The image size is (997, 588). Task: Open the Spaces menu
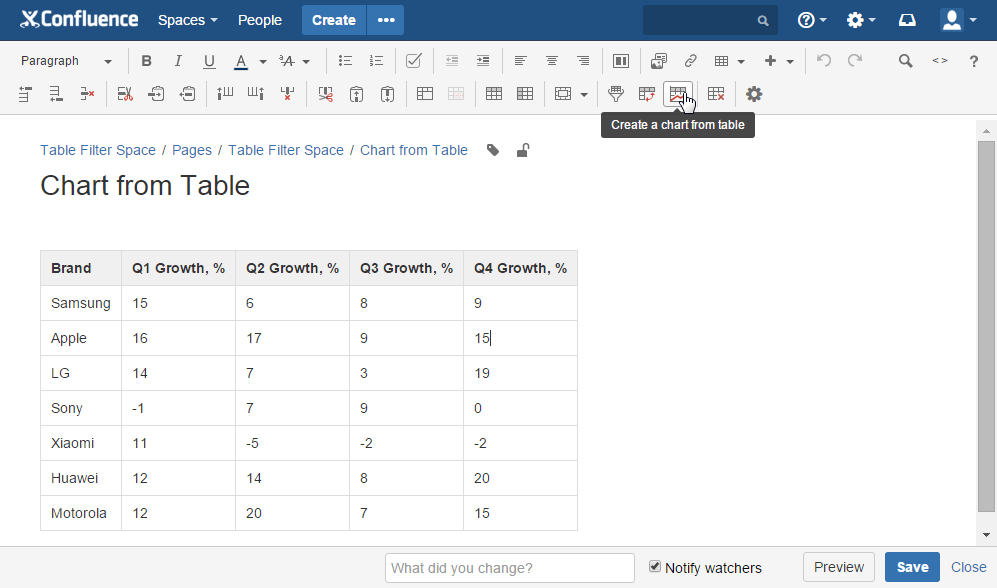click(187, 19)
